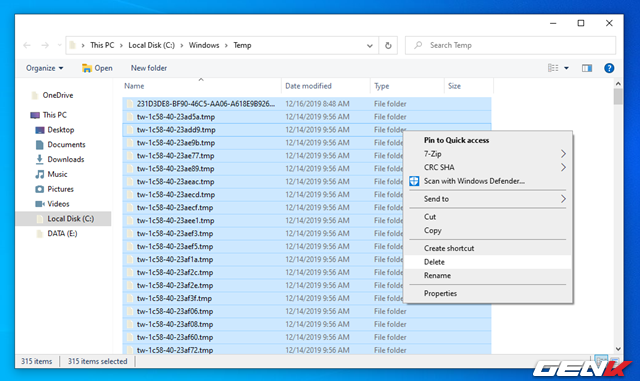Click the Back navigation arrow
640x381 pixels.
(27, 45)
